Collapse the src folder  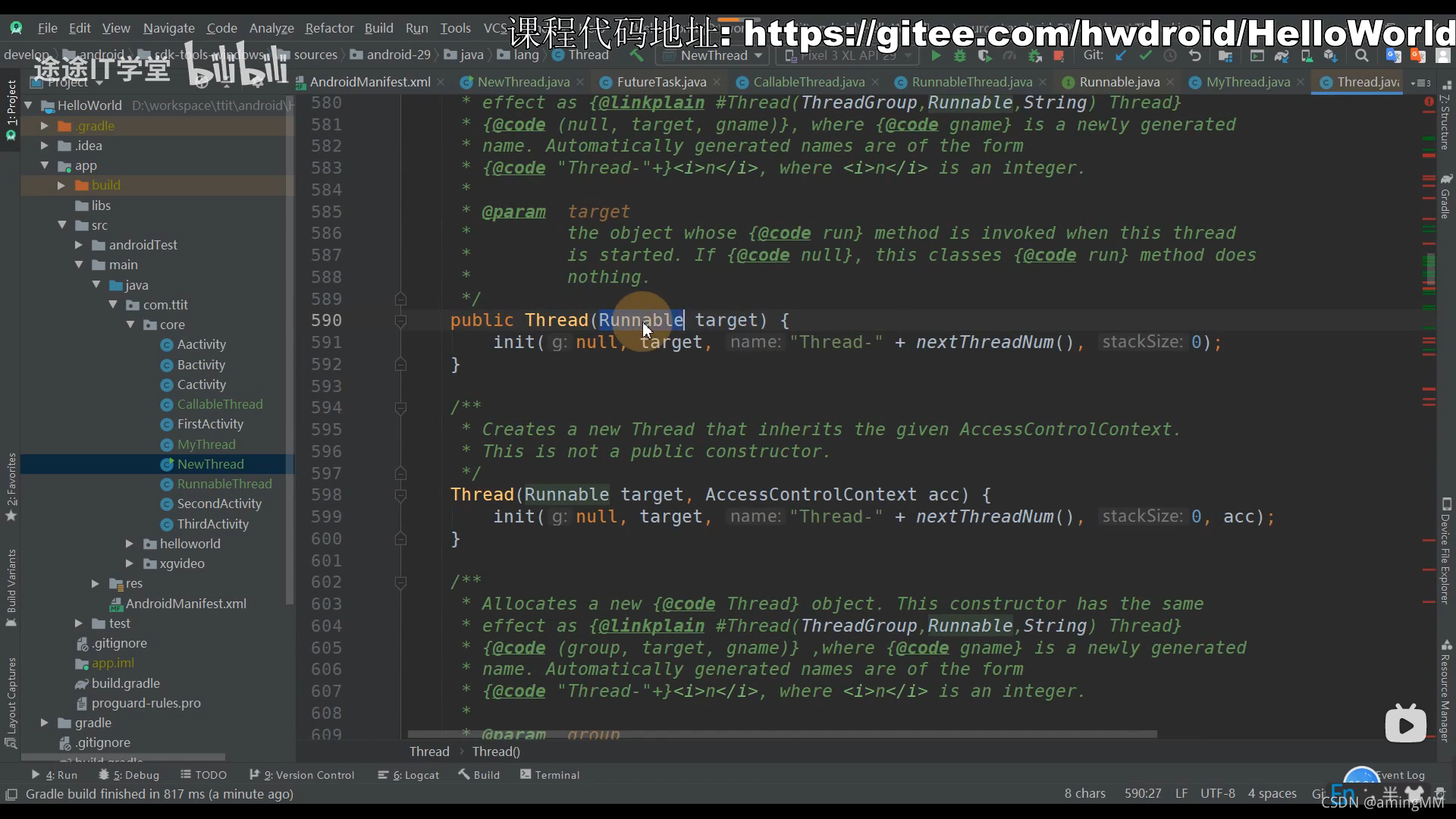(x=61, y=225)
